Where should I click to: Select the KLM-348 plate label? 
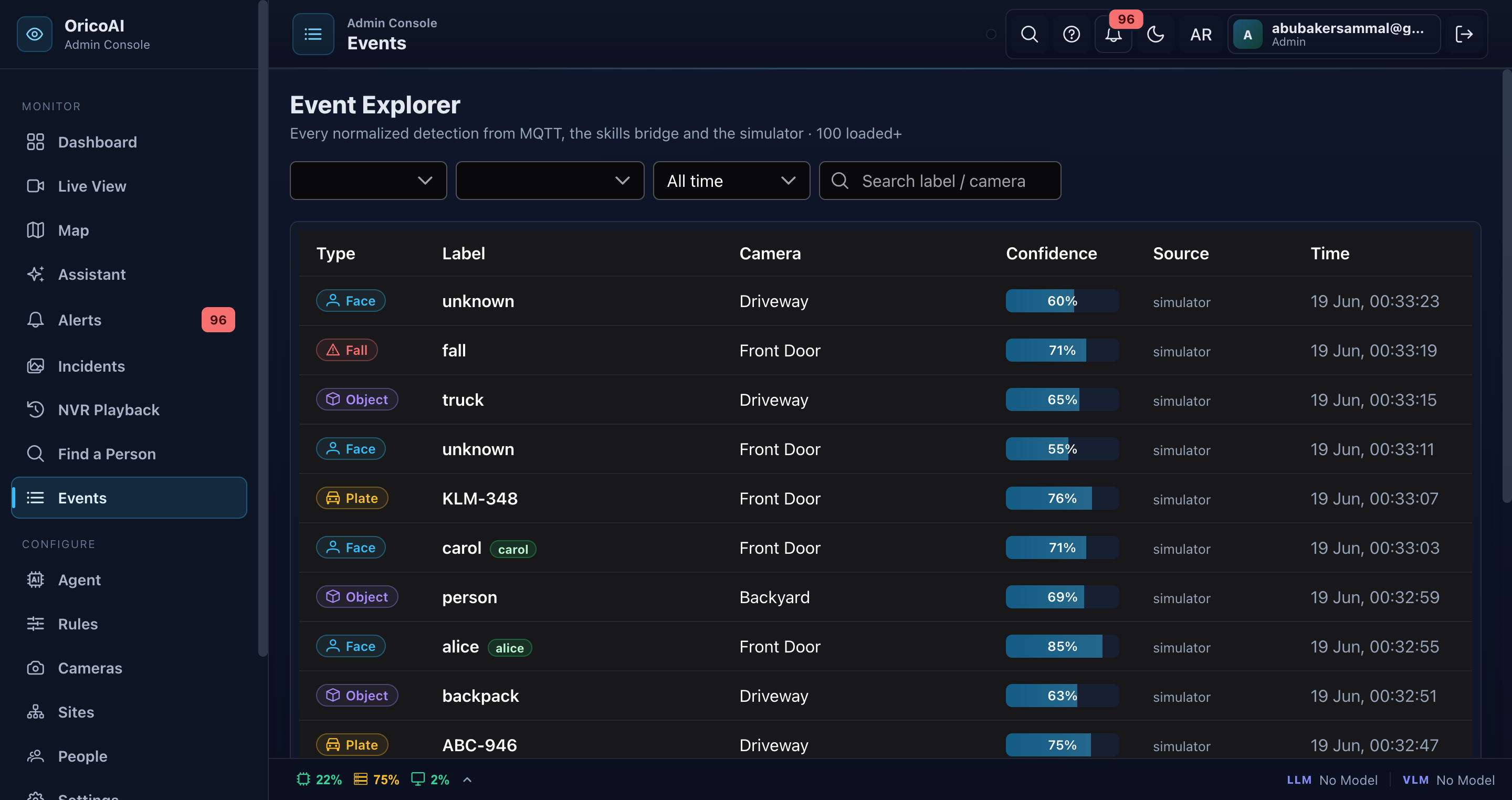coord(479,498)
